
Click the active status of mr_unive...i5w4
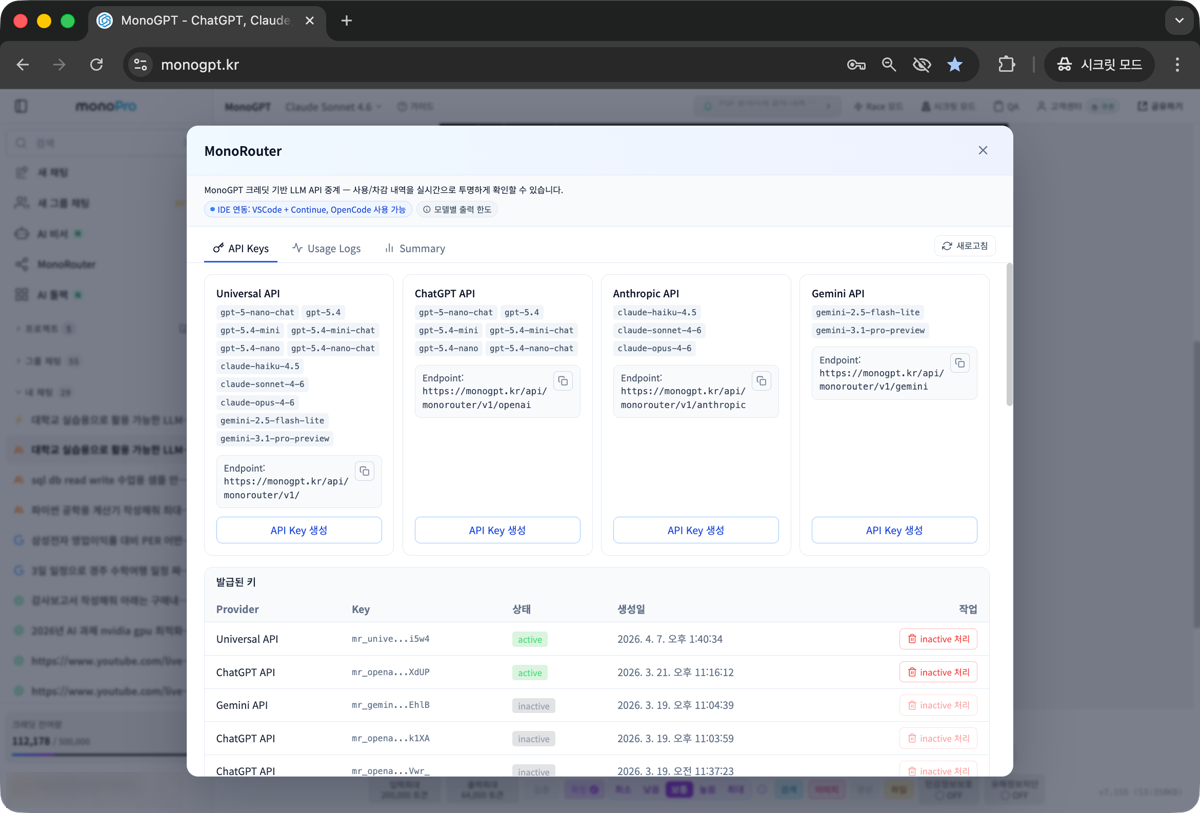tap(530, 640)
